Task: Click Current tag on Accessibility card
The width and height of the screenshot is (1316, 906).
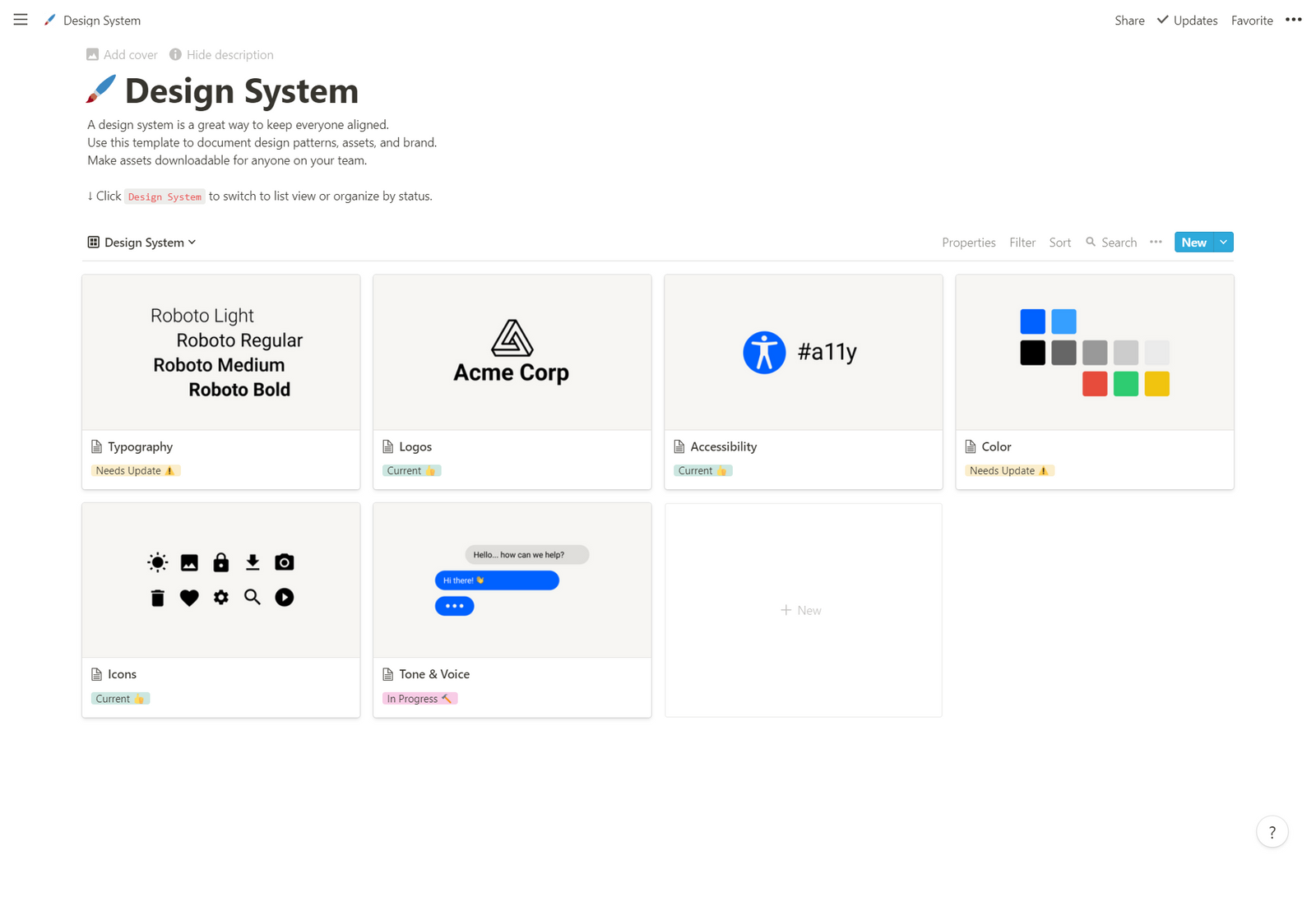Action: click(703, 470)
